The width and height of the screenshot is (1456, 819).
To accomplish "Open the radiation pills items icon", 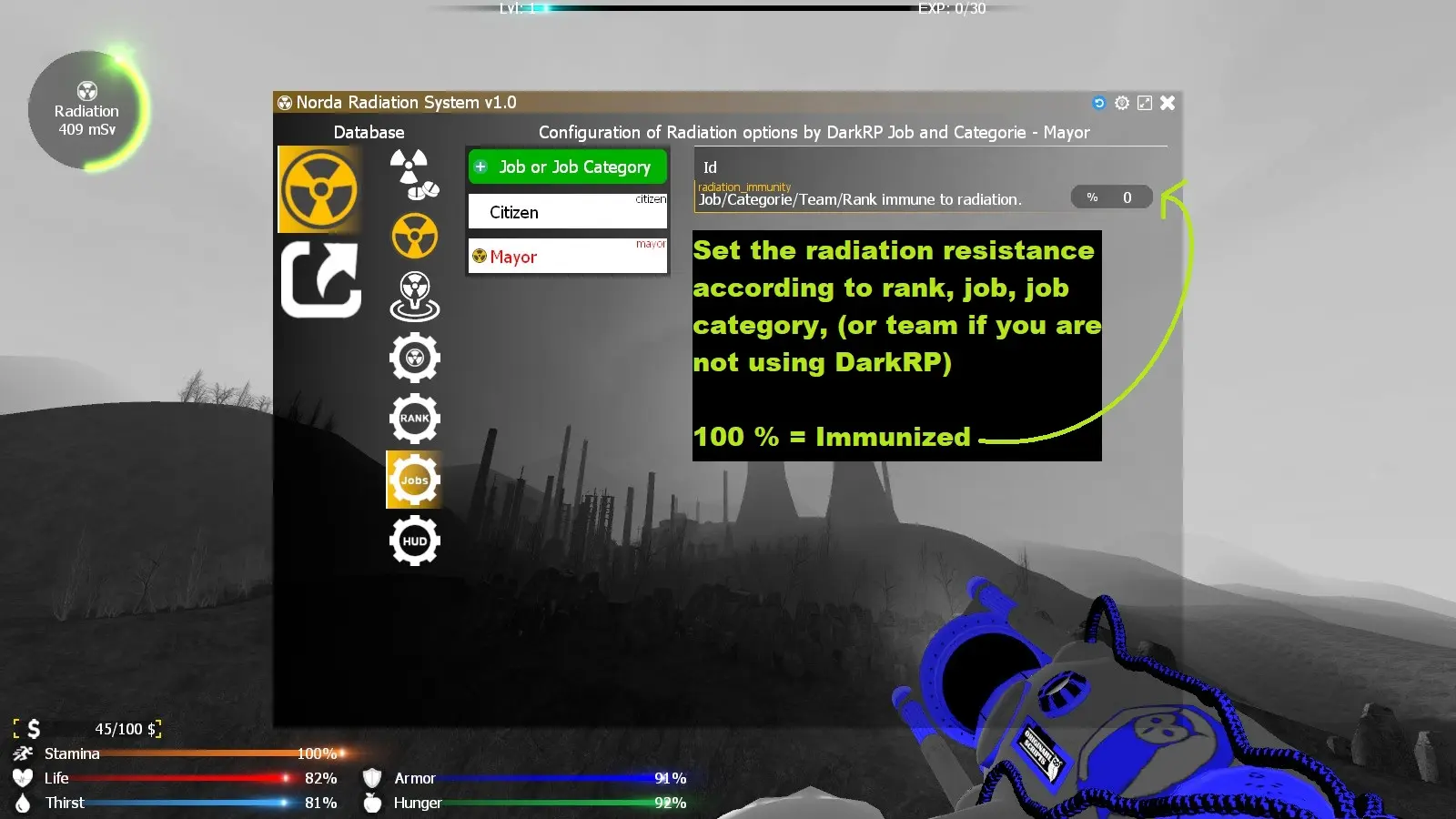I will pyautogui.click(x=414, y=174).
